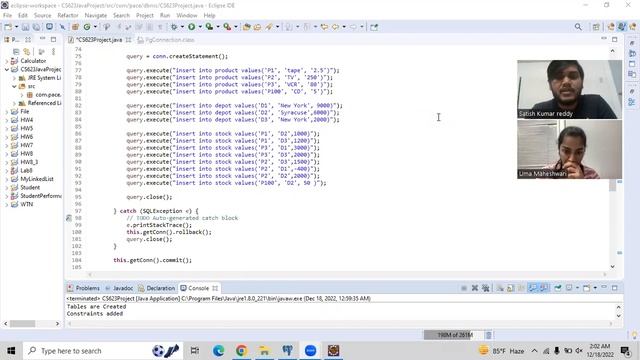640x360 pixels.
Task: Toggle Pin Editor at toolbar end
Action: point(374,27)
